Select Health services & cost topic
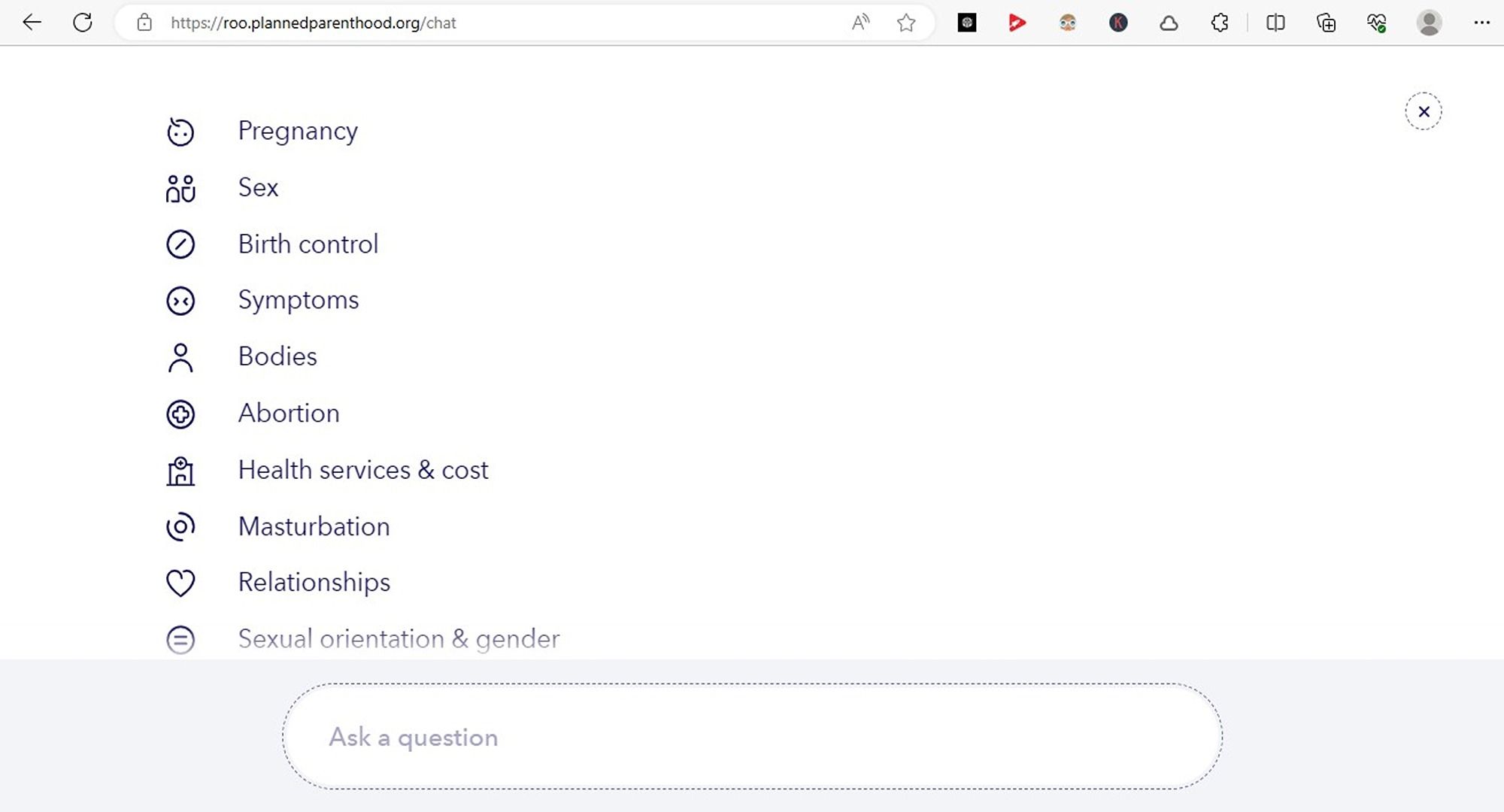This screenshot has height=812, width=1504. coord(363,470)
